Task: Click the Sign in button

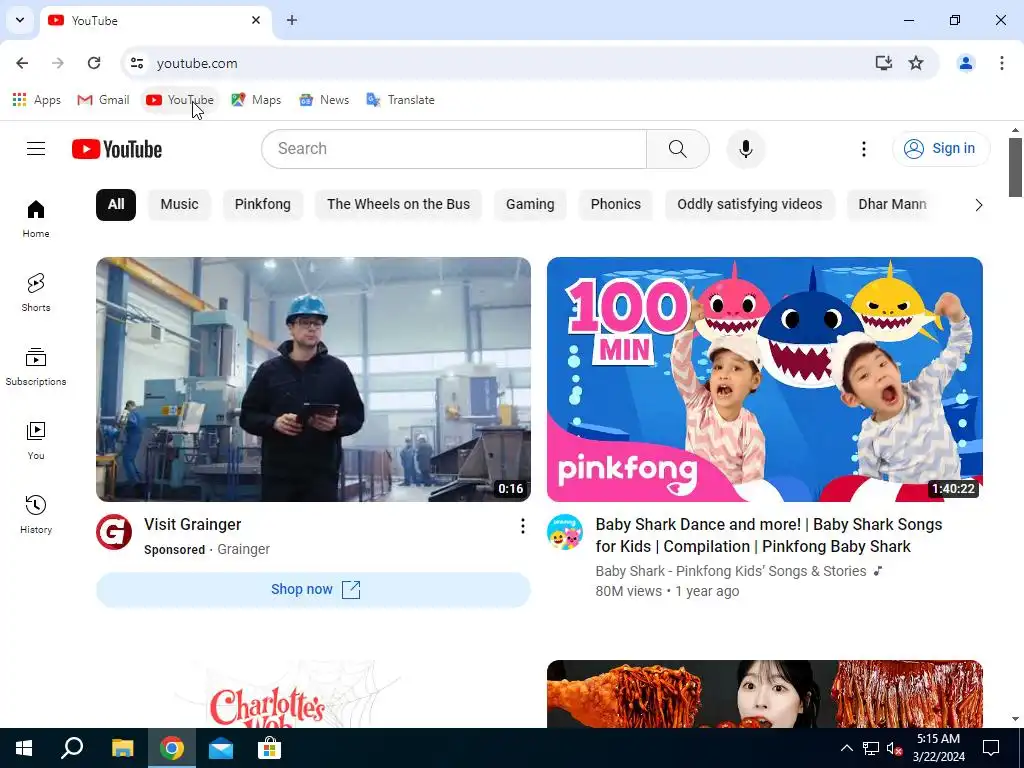Action: click(x=941, y=149)
